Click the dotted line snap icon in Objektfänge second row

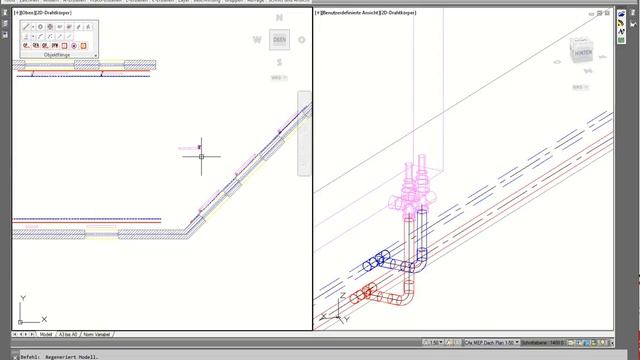coord(50,36)
